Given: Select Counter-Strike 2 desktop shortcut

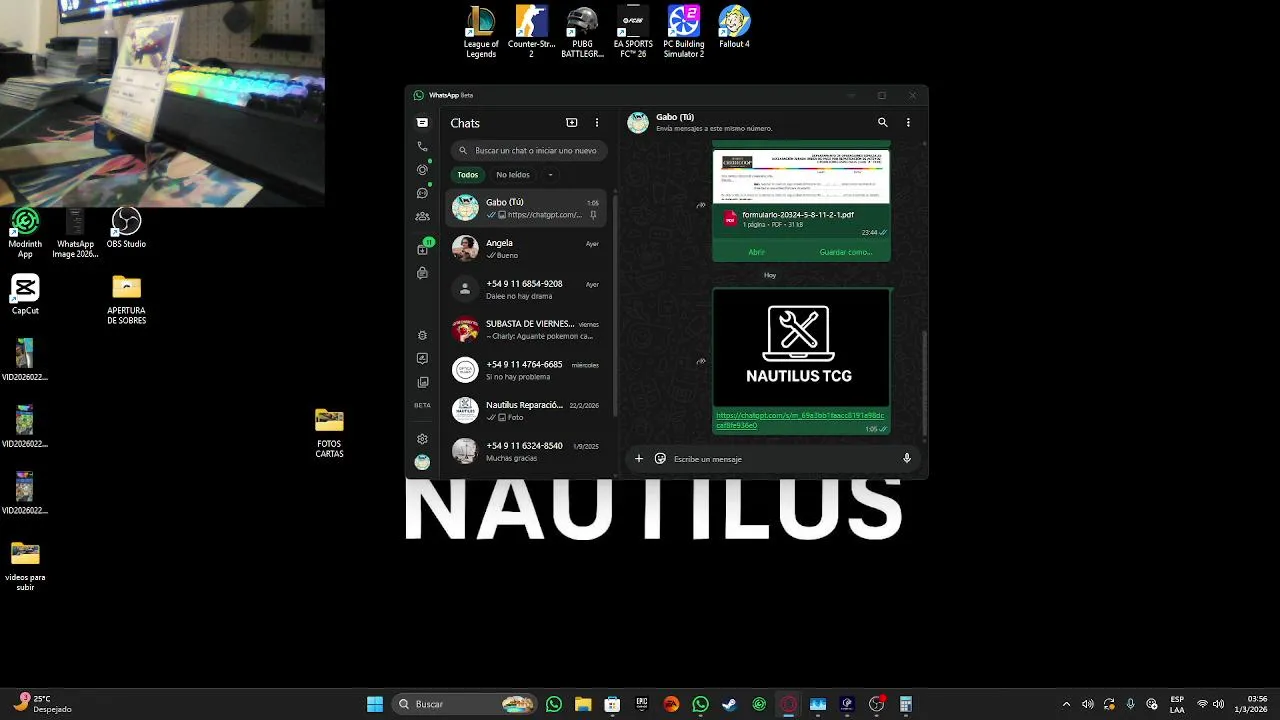Looking at the screenshot, I should (x=531, y=32).
